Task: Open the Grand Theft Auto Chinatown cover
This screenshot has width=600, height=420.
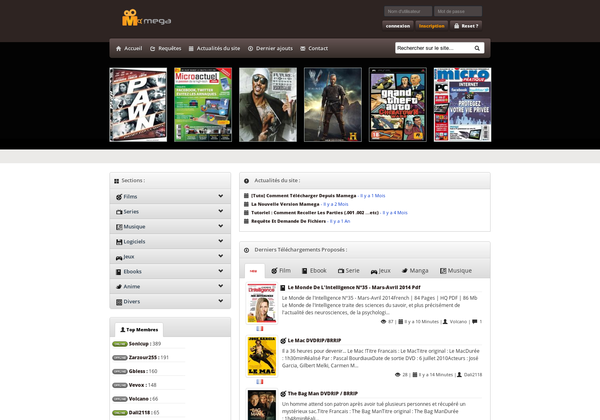Action: pos(398,105)
